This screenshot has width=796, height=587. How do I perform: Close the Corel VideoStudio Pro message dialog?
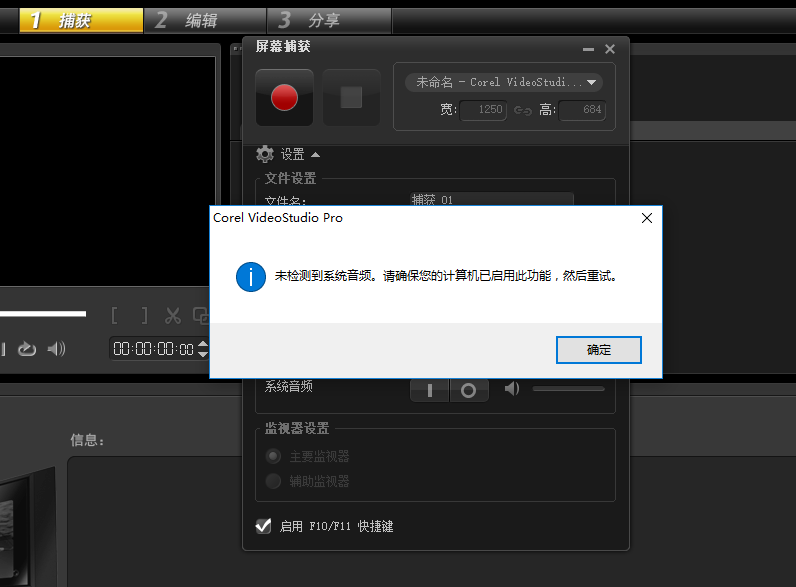[x=647, y=218]
